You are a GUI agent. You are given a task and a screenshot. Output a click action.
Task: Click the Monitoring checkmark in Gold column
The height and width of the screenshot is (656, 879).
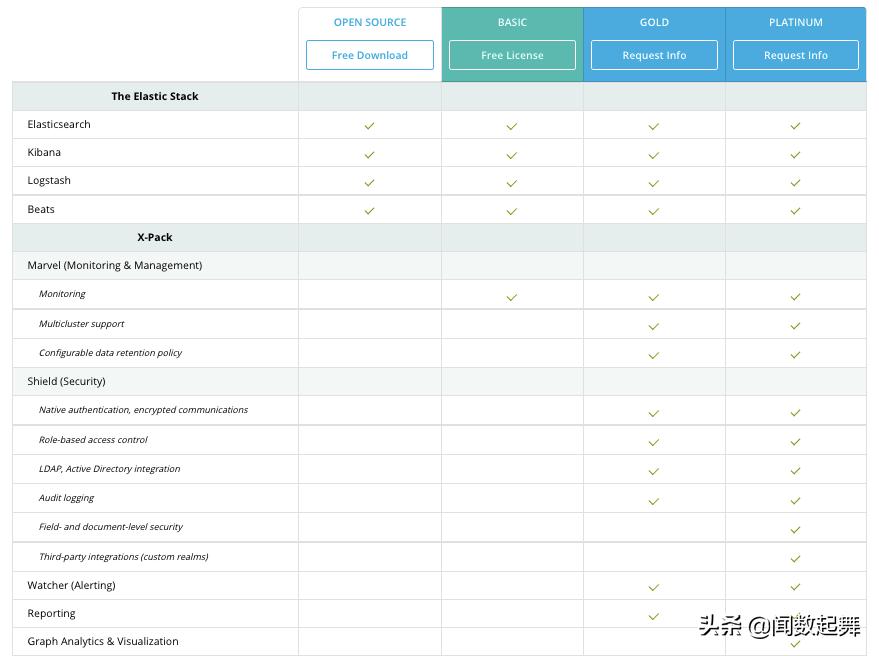(x=654, y=297)
